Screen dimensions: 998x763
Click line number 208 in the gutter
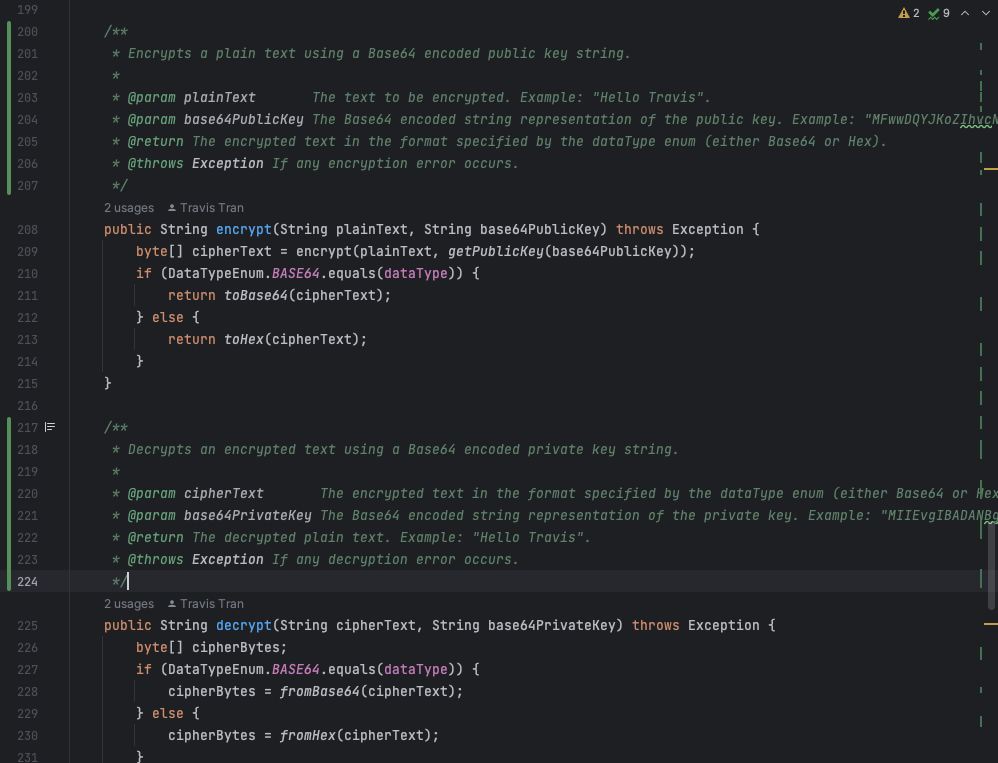tap(27, 229)
